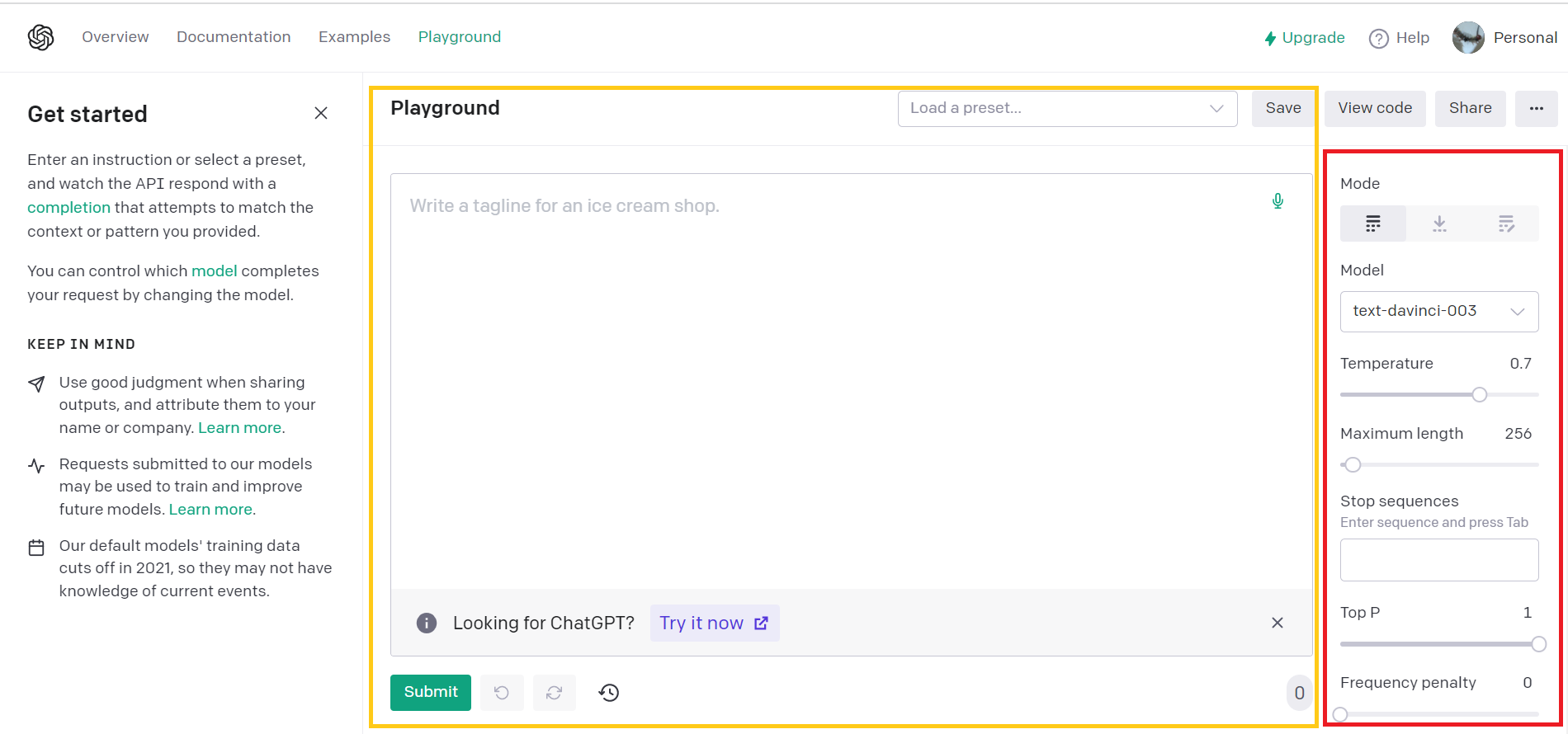Click into the prompt text area
The height and width of the screenshot is (734, 1568).
pos(851,381)
